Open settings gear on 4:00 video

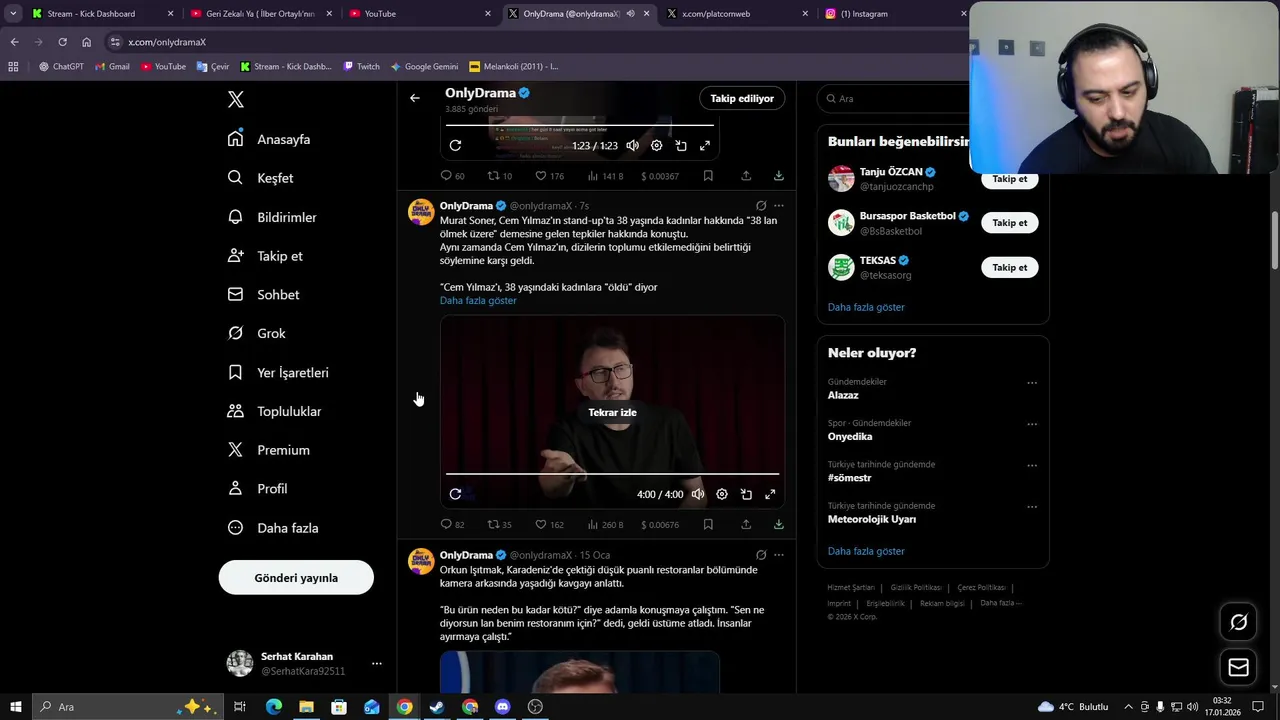pos(722,494)
